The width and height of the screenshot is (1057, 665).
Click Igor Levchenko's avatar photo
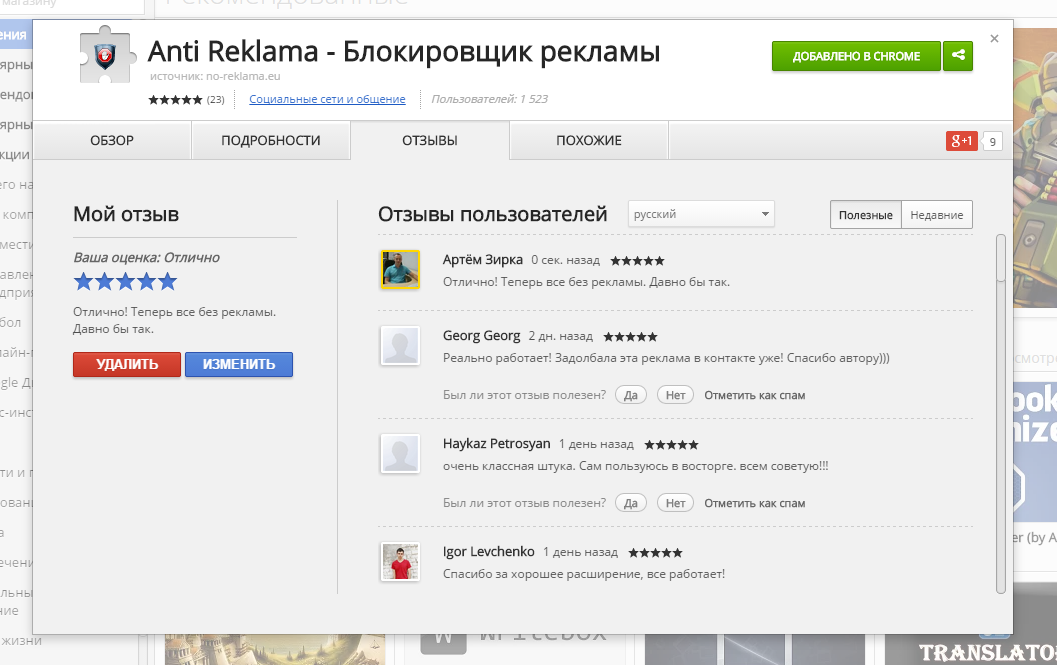point(400,561)
